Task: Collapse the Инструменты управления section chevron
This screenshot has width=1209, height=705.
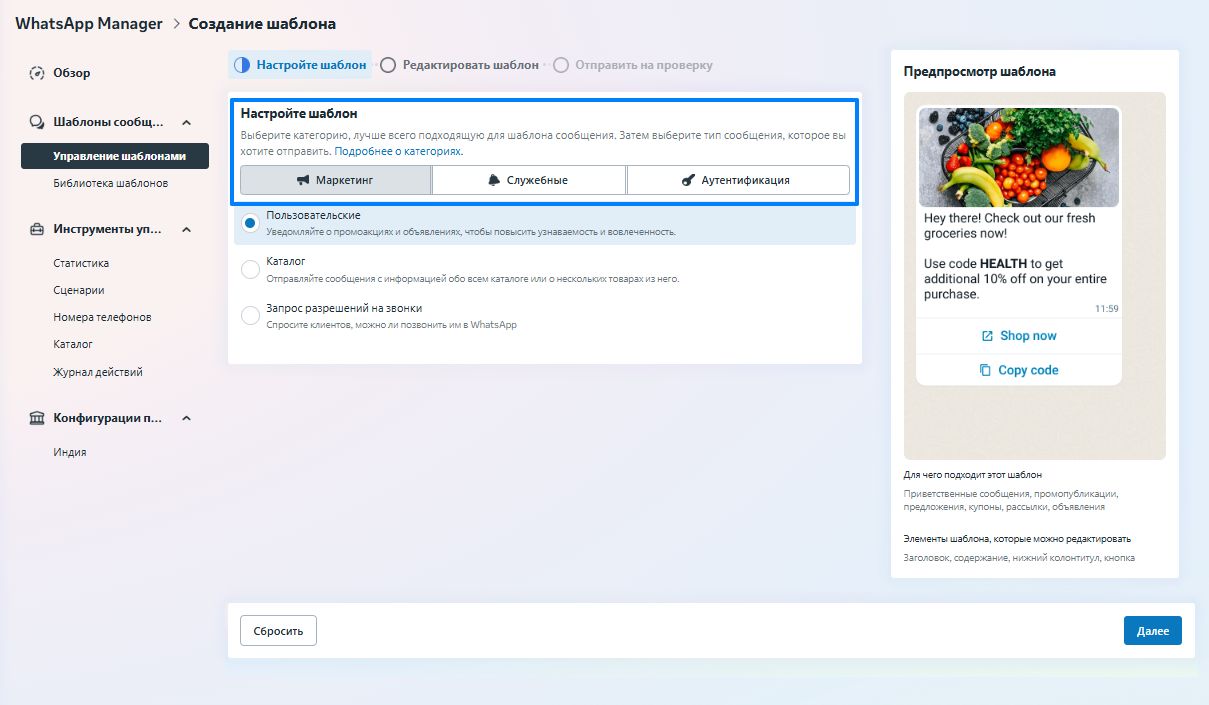Action: (186, 229)
